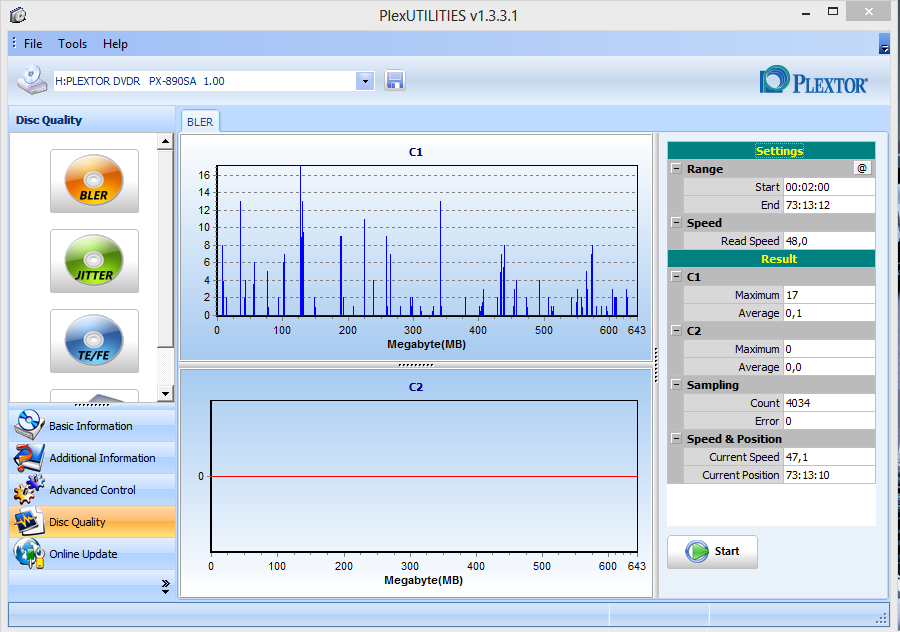Image resolution: width=900 pixels, height=632 pixels.
Task: Collapse the Speed & Position group
Action: 676,439
